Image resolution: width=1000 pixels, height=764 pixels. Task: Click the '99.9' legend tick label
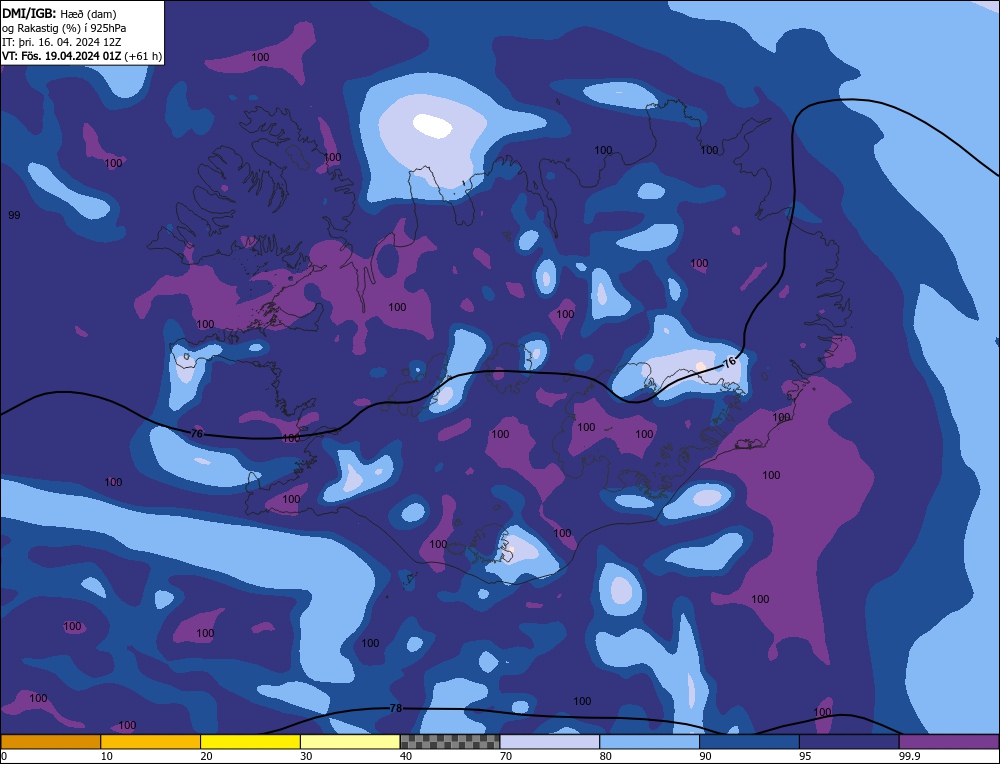(909, 756)
